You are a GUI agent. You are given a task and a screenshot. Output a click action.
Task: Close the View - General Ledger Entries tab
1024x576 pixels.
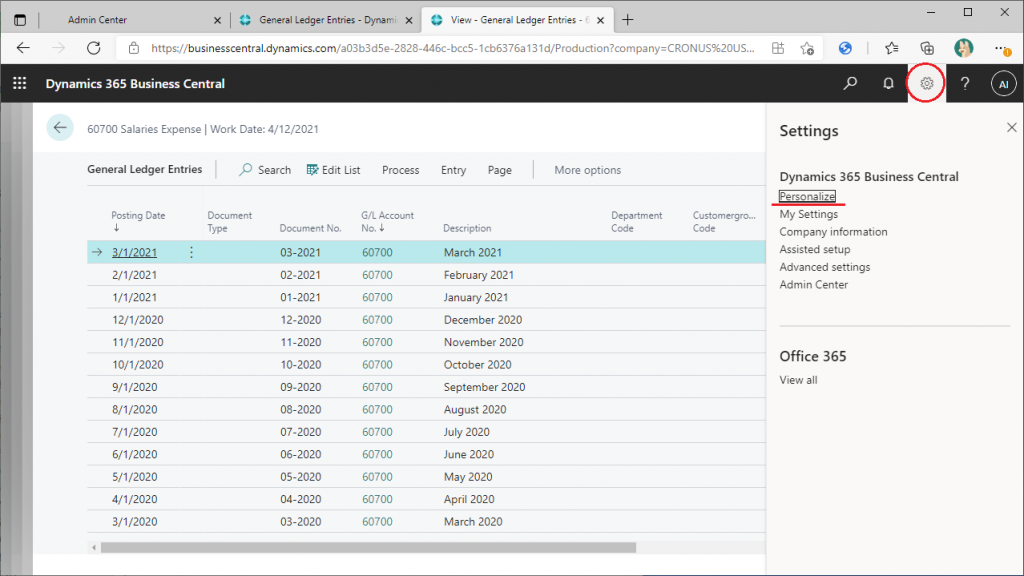600,20
